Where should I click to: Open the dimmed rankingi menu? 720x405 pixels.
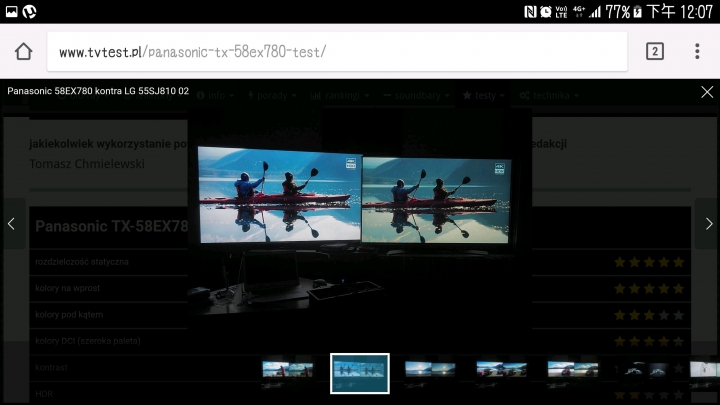coord(340,96)
